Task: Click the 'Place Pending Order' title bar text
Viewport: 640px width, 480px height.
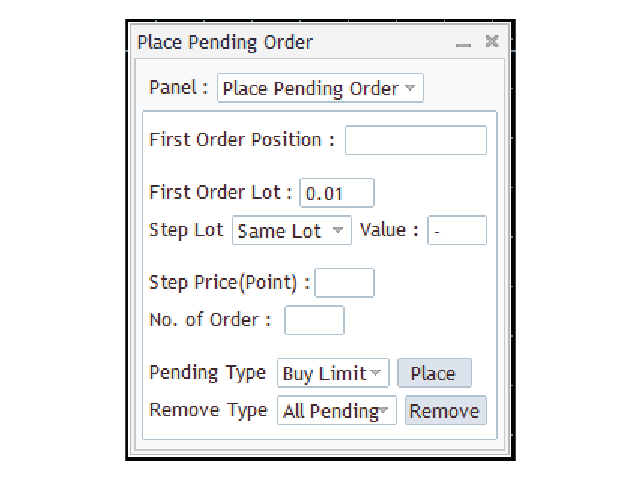Action: 225,42
